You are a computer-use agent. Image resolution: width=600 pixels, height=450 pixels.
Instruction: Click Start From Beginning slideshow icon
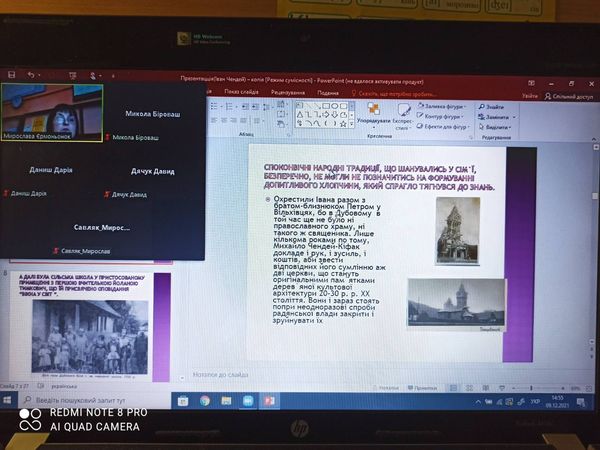[x=73, y=75]
